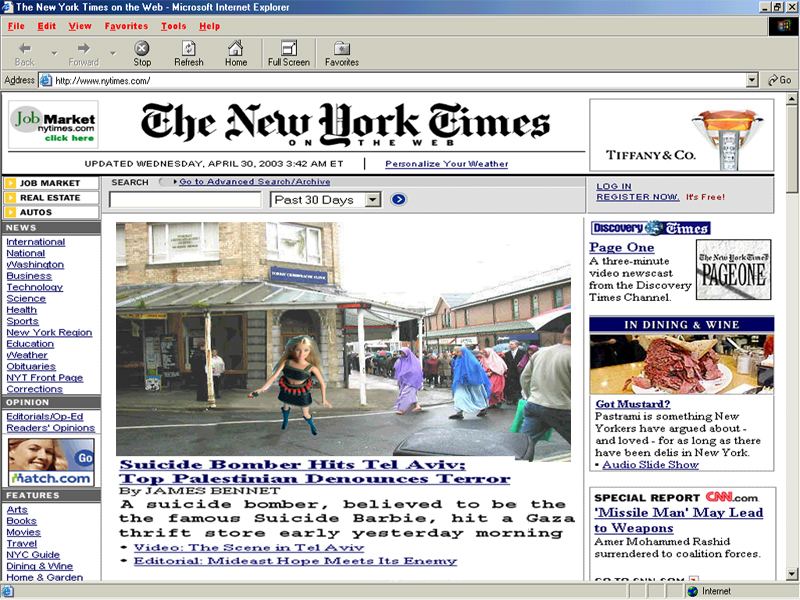Screen dimensions: 800x600
Task: Open the Back button history arrow
Action: point(53,53)
